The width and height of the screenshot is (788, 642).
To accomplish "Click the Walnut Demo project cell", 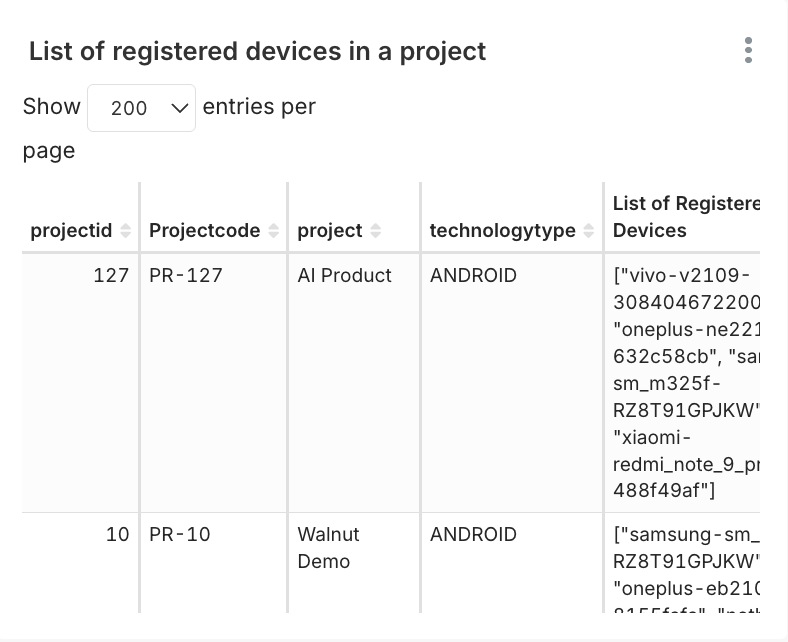I will 328,548.
